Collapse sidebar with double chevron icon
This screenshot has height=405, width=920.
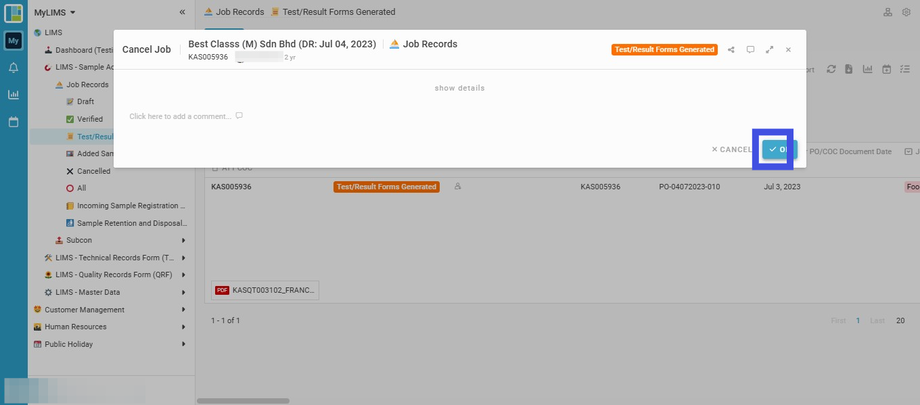coord(182,12)
